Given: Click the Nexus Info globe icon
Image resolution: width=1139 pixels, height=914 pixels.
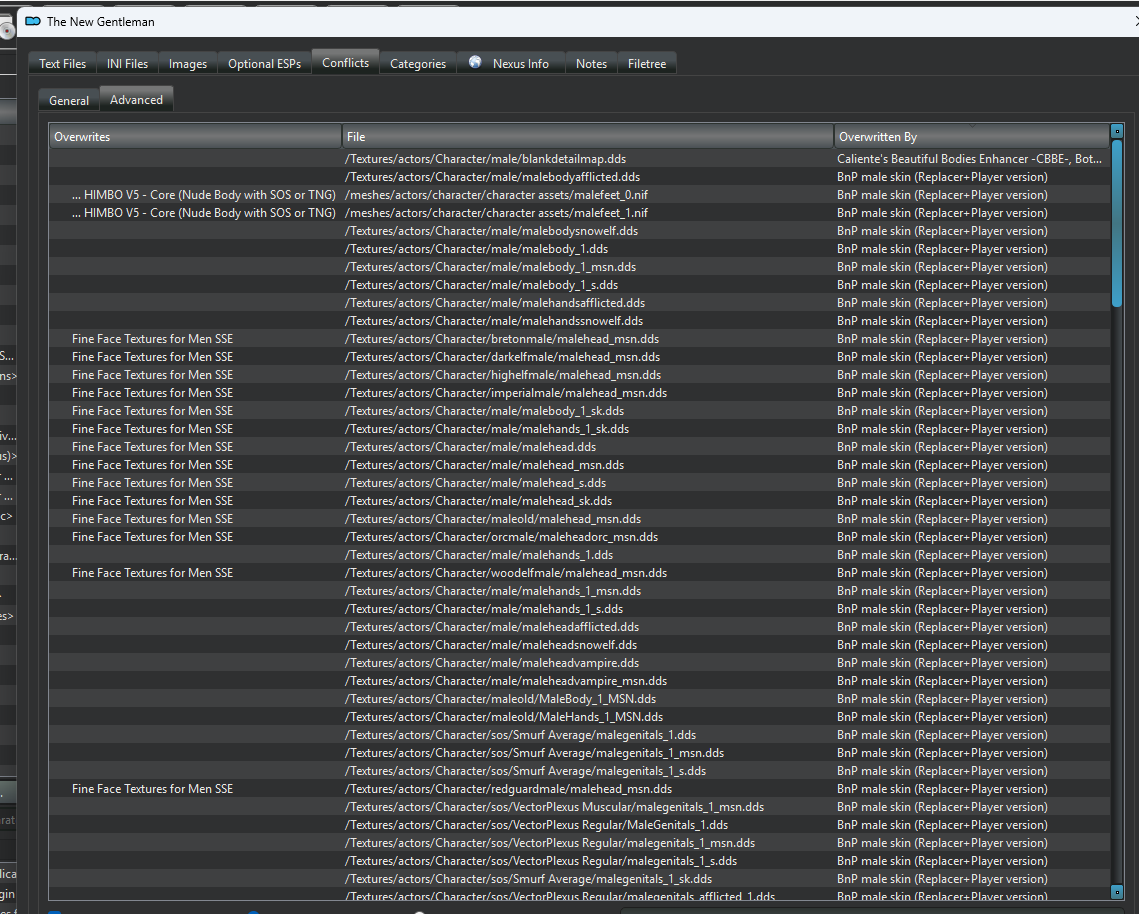Looking at the screenshot, I should [475, 62].
